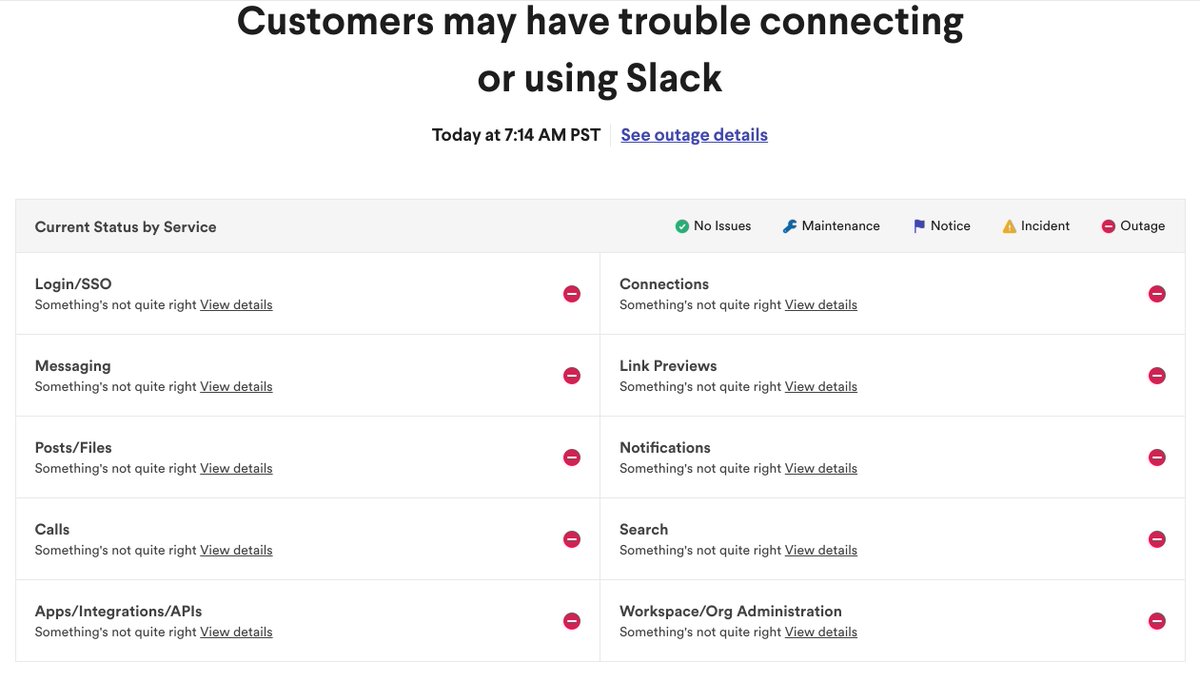
Task: Click the Calls outage status icon
Action: click(572, 539)
